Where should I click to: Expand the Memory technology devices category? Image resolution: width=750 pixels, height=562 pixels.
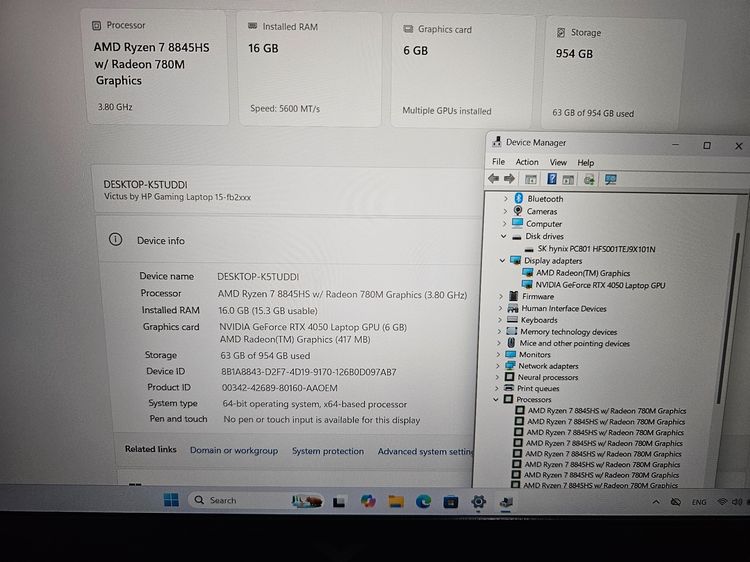(x=499, y=331)
